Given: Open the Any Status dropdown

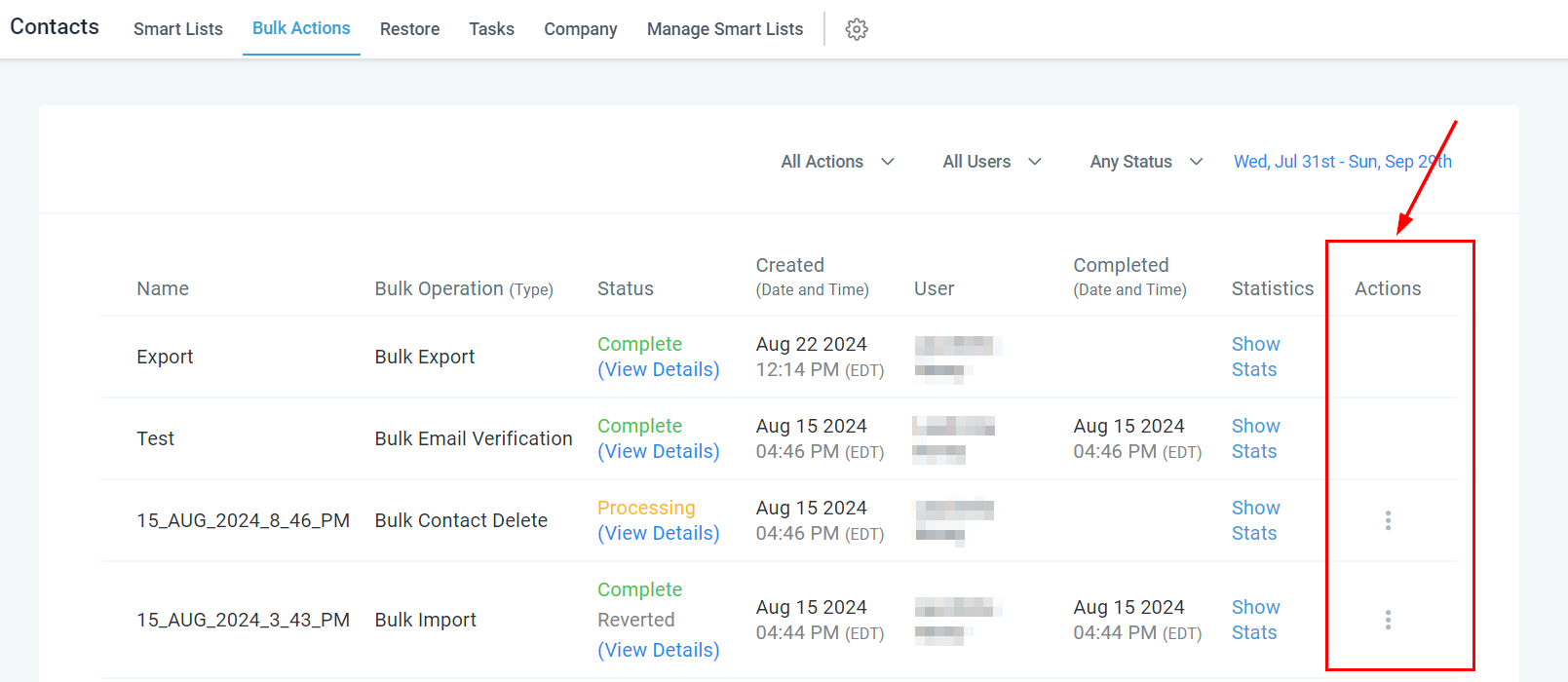Looking at the screenshot, I should (1147, 162).
